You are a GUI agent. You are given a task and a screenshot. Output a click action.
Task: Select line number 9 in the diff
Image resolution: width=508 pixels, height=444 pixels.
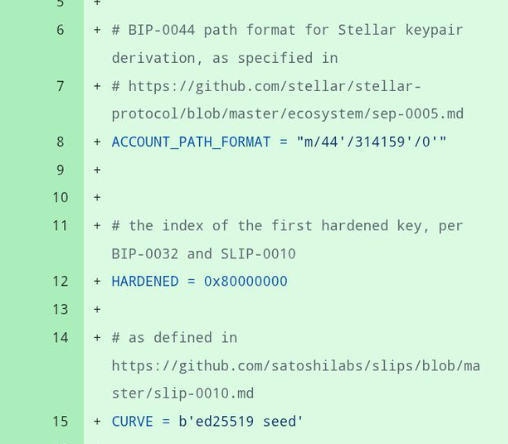tap(60, 170)
